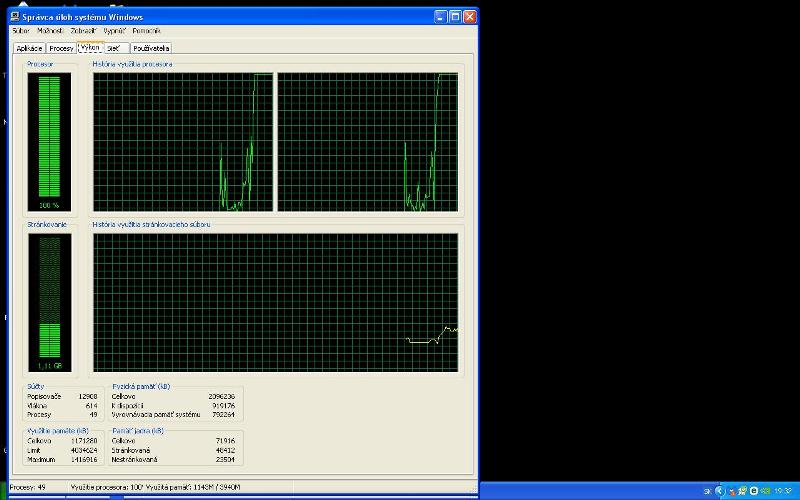
Task: Click the white square tray icon
Action: pyautogui.click(x=754, y=491)
